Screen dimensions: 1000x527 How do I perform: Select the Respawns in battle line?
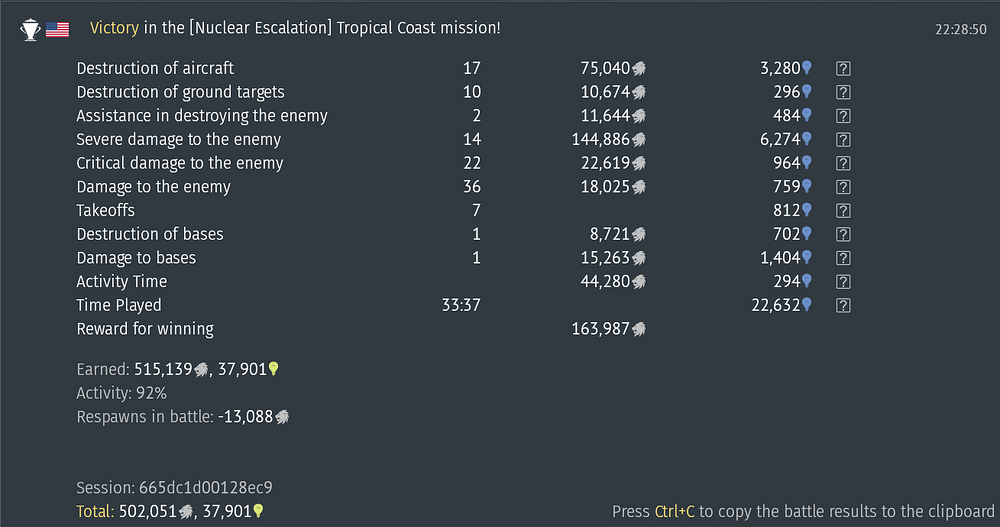[183, 417]
